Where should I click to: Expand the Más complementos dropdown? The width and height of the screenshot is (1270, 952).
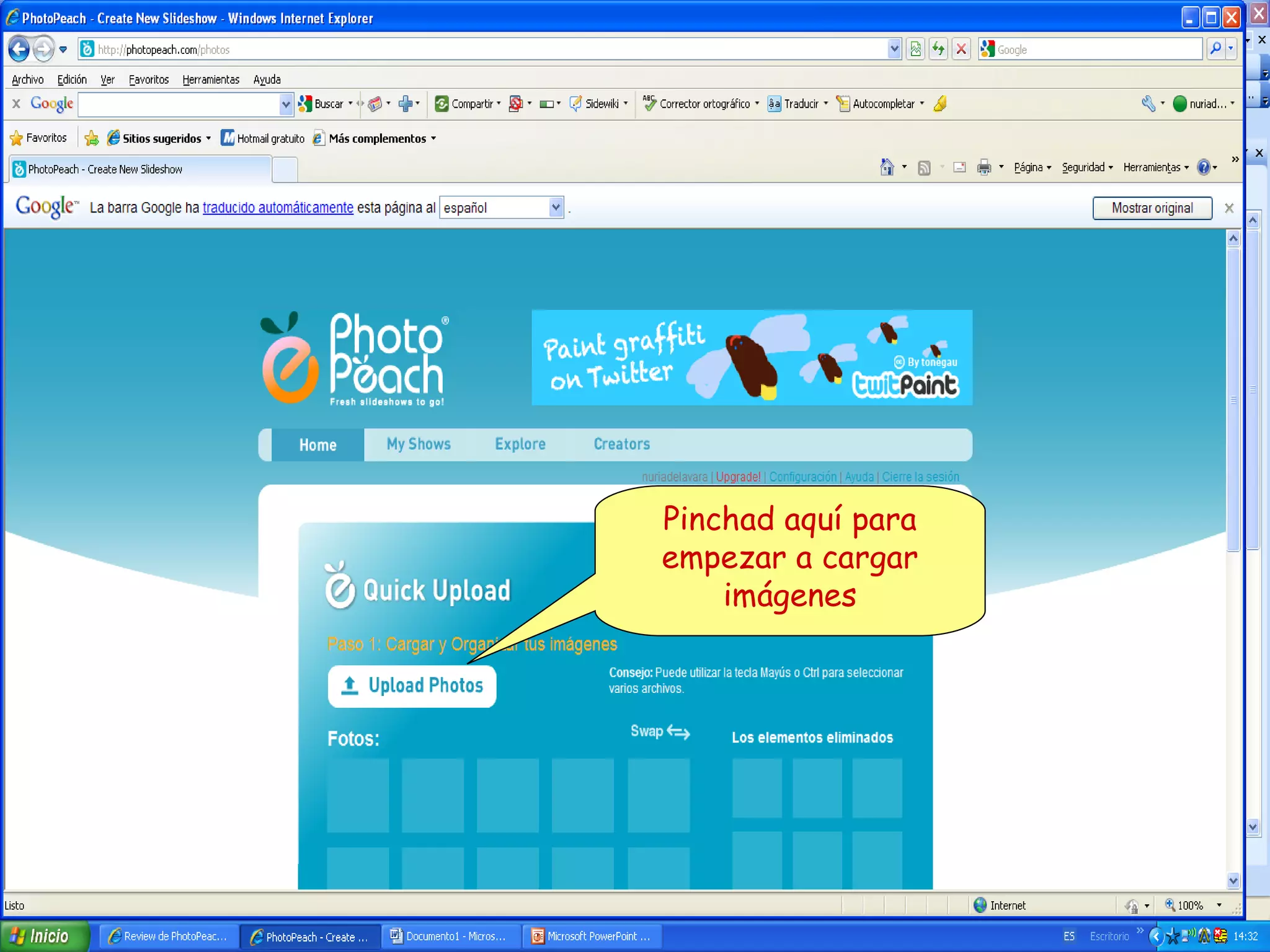[x=433, y=138]
